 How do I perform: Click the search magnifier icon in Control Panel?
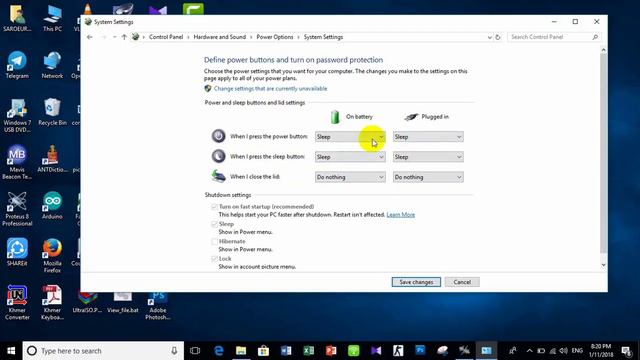[x=595, y=37]
